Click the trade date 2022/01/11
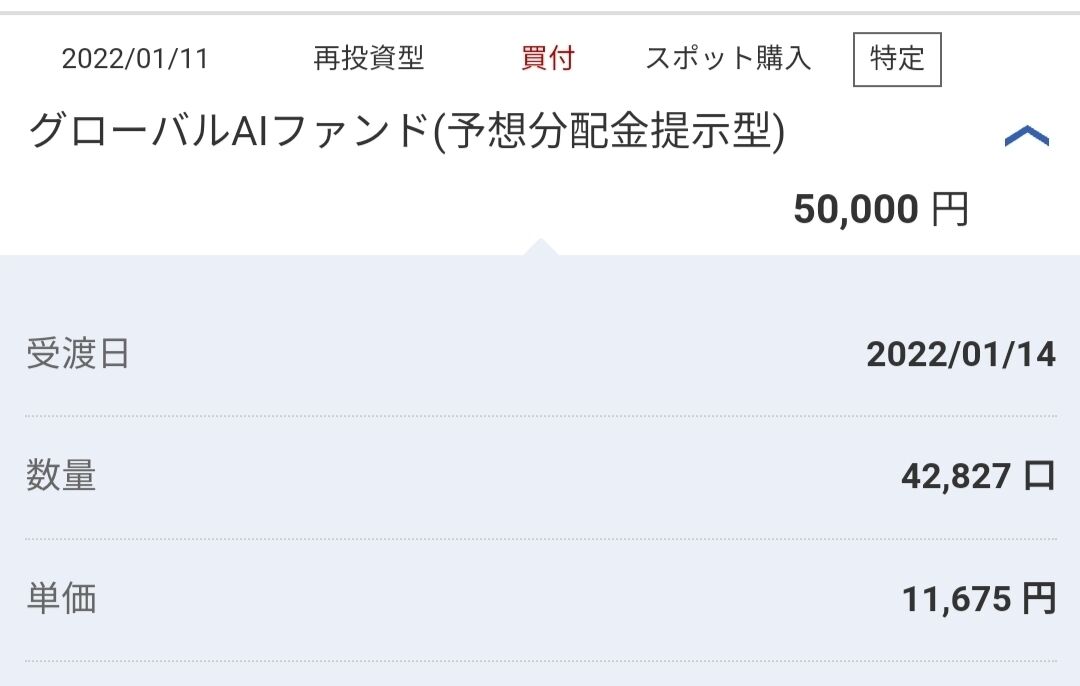This screenshot has width=1080, height=686. click(135, 59)
